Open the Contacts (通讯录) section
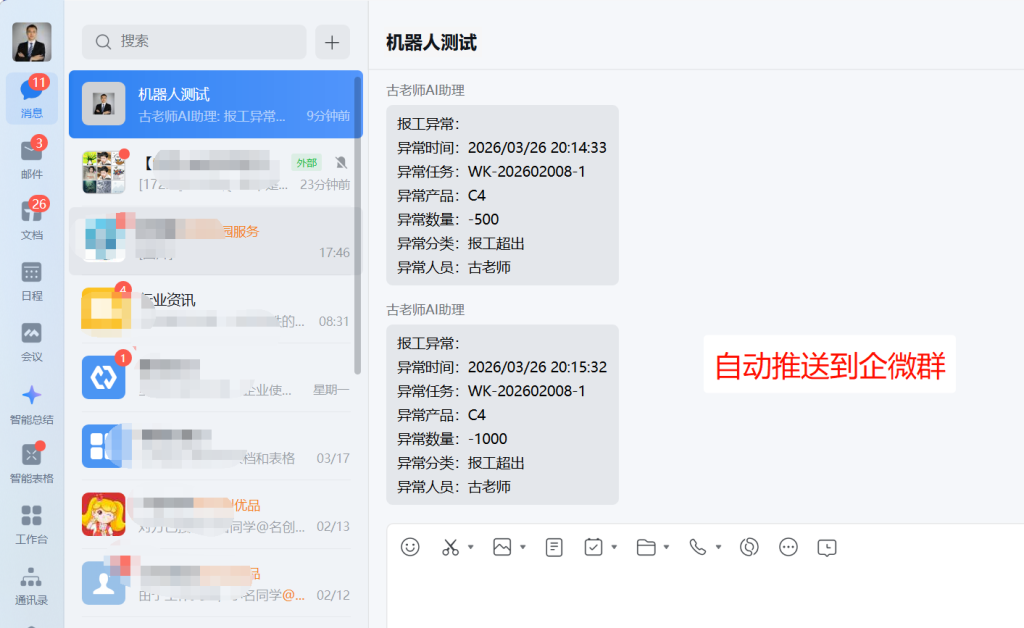 pyautogui.click(x=31, y=586)
